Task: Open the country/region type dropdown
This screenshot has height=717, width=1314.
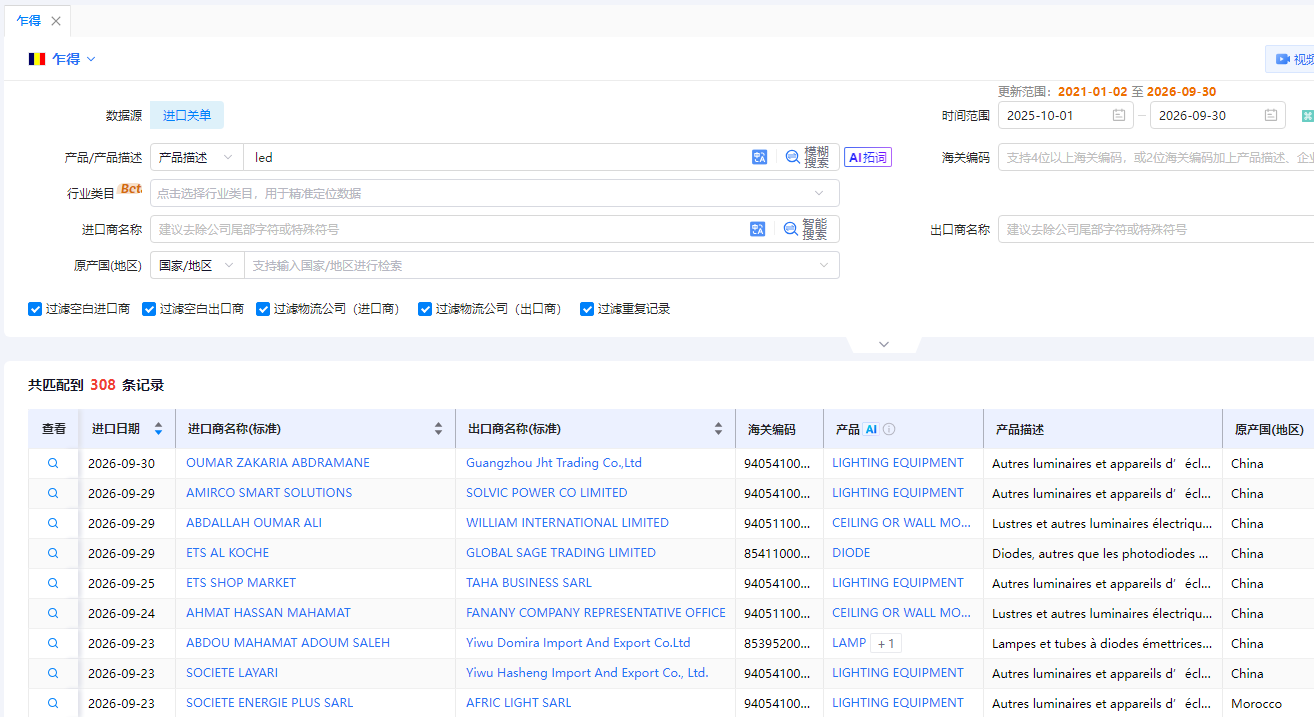Action: [x=197, y=265]
